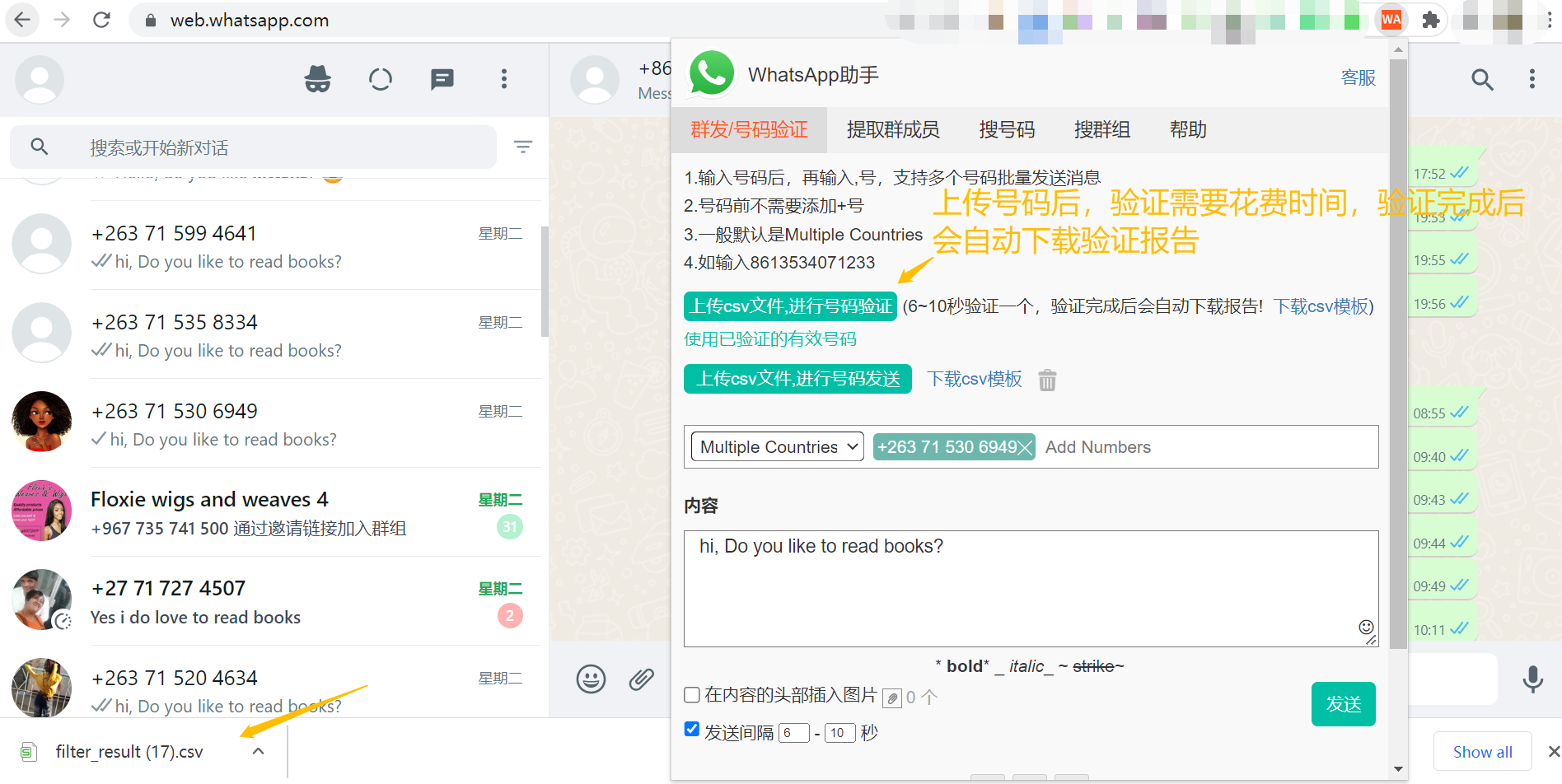Start a new chat with message icon
This screenshot has width=1562, height=784.
(442, 79)
